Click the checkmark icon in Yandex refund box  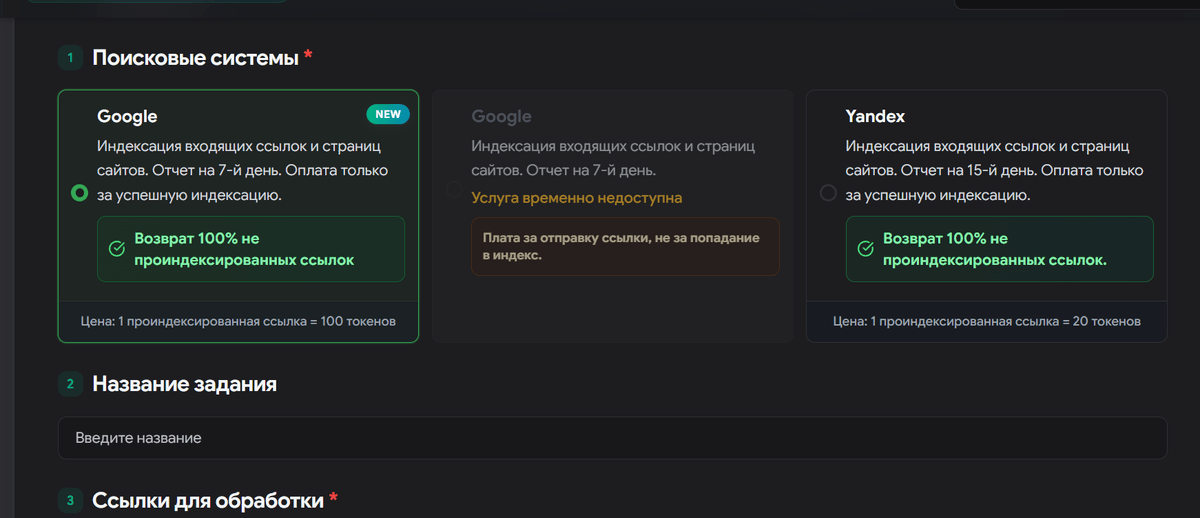pos(865,249)
